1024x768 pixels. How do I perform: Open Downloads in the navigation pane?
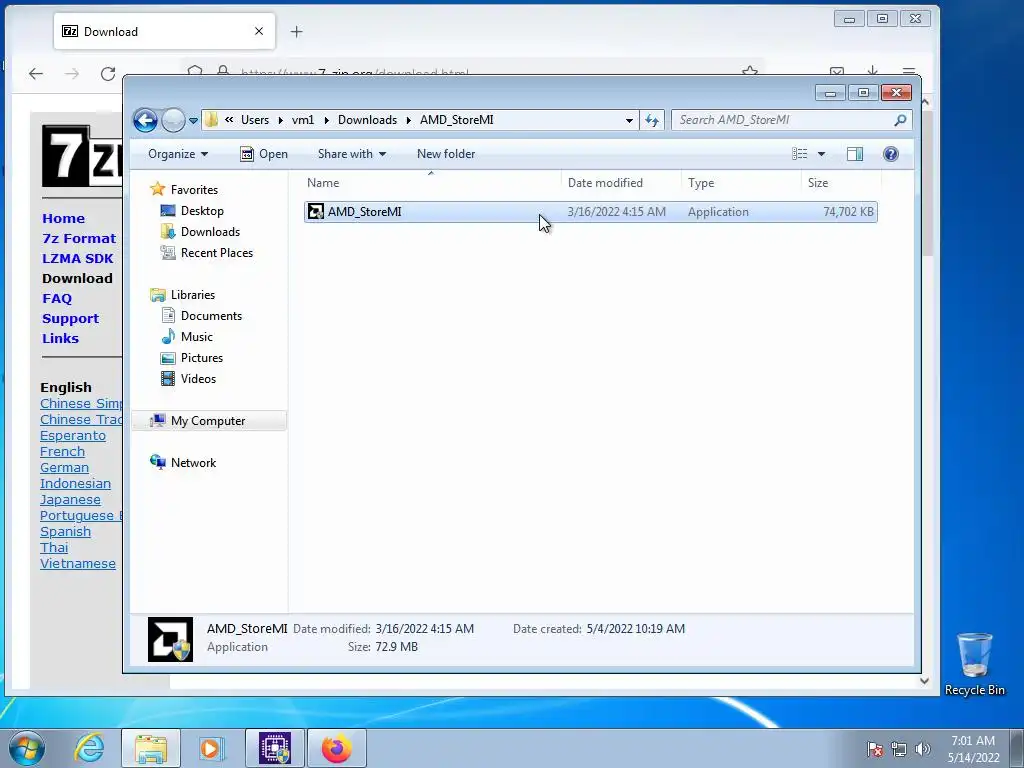[x=210, y=232]
